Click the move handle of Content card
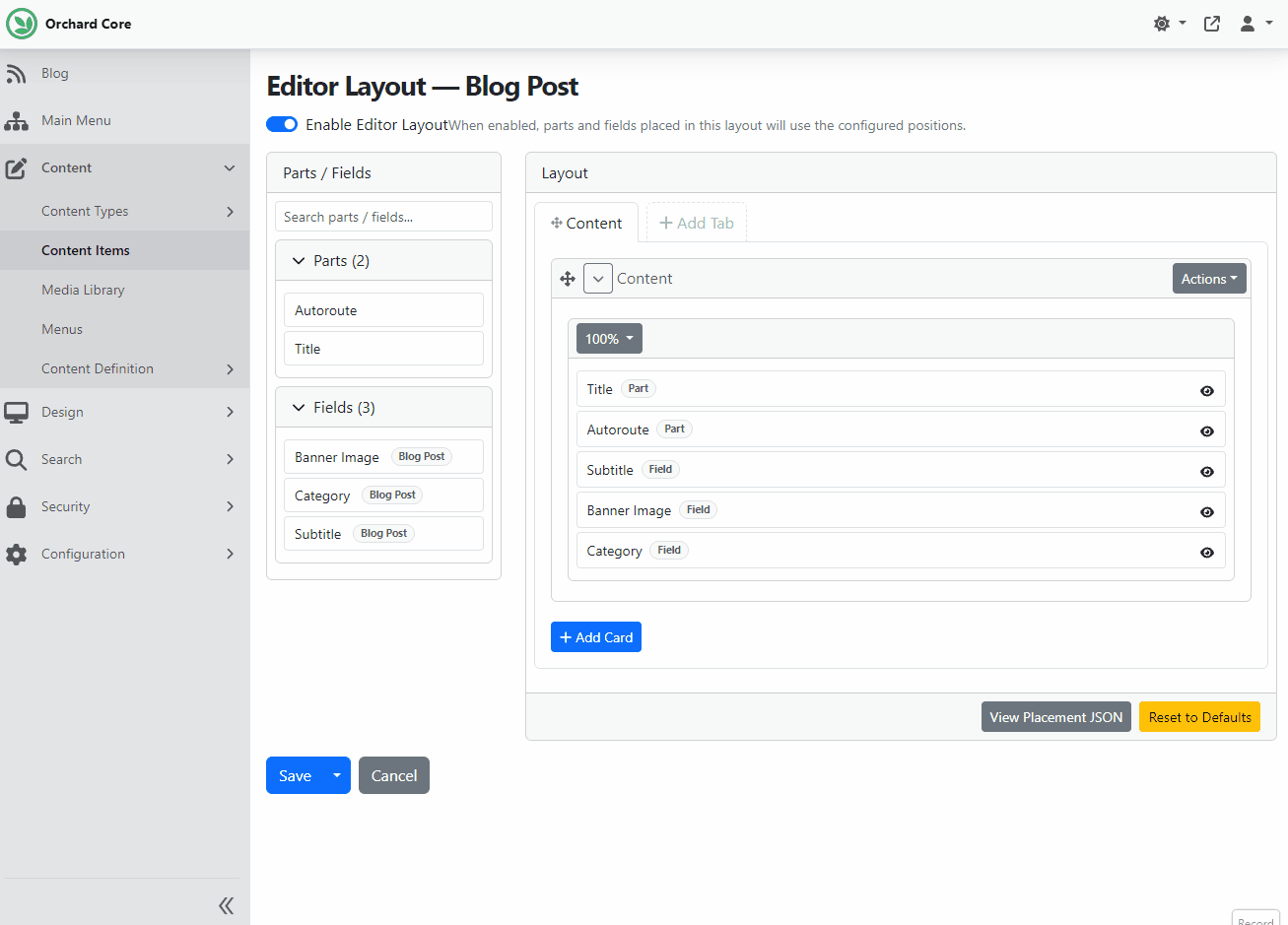 568,279
